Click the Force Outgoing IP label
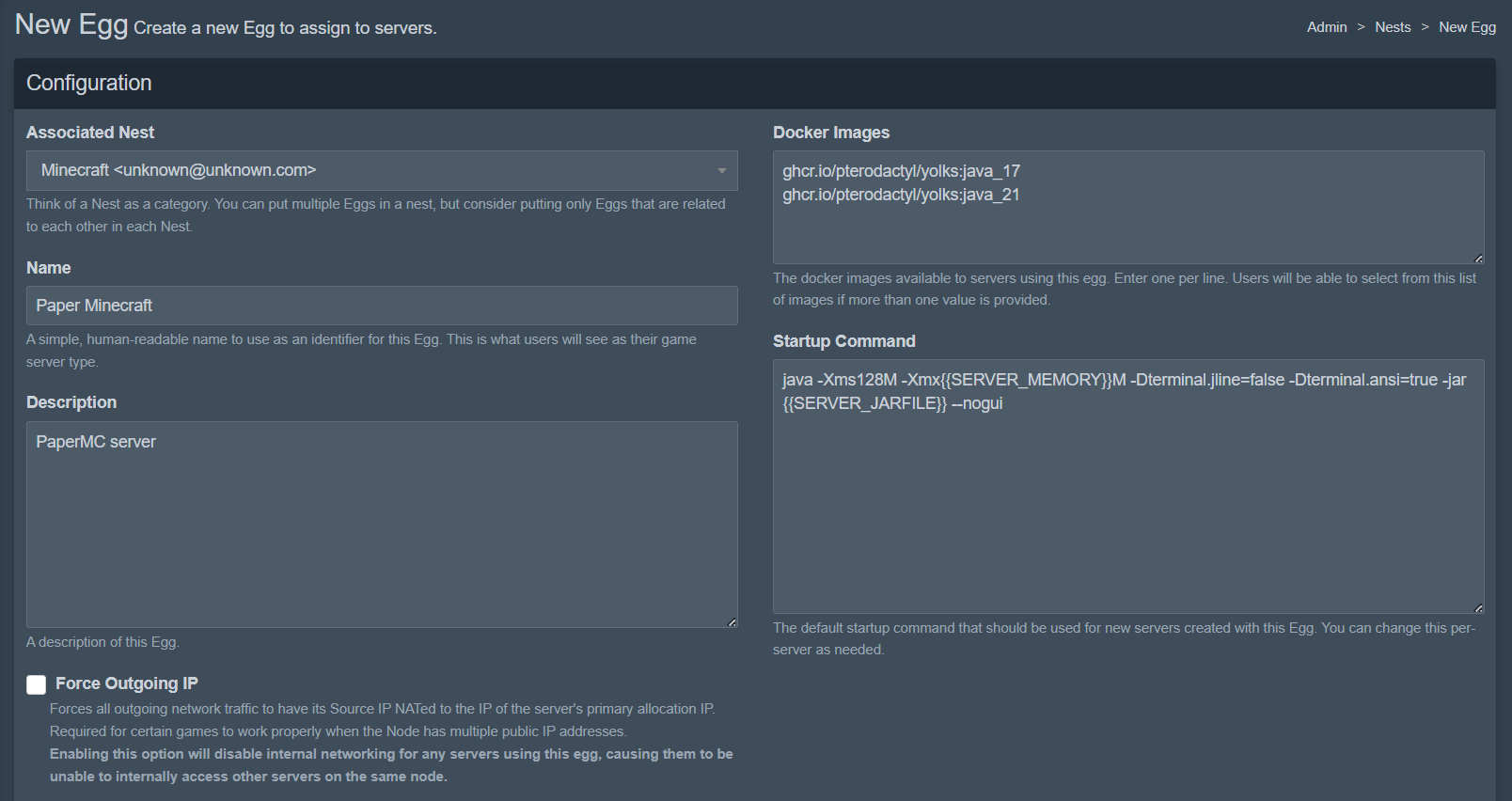This screenshot has height=801, width=1512. click(x=127, y=683)
